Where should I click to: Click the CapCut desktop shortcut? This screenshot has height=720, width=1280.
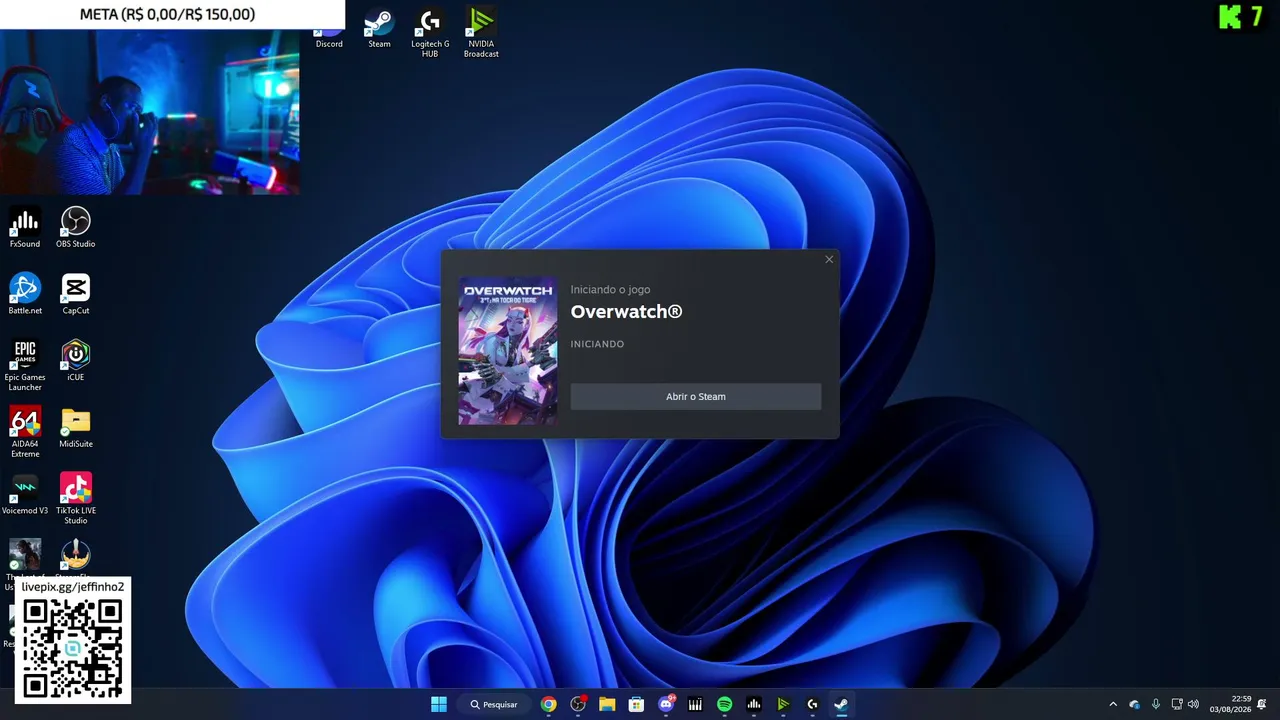click(76, 295)
